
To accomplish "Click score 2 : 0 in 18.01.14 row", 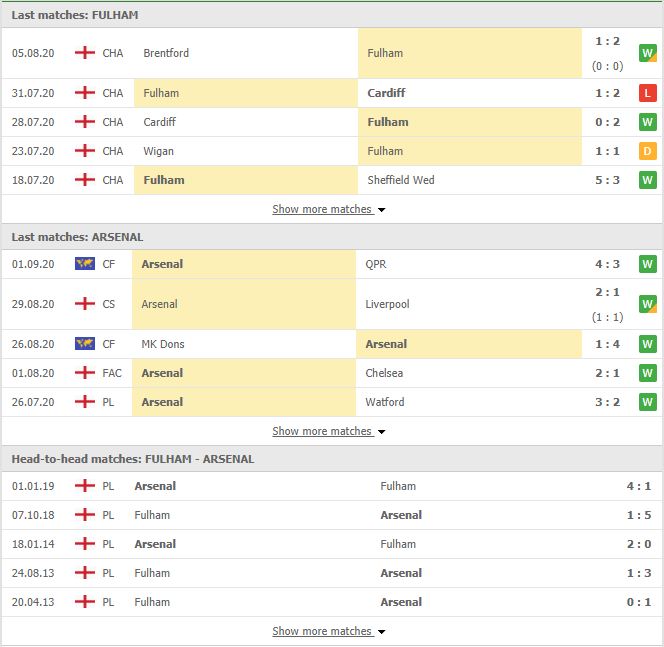I will click(x=639, y=544).
